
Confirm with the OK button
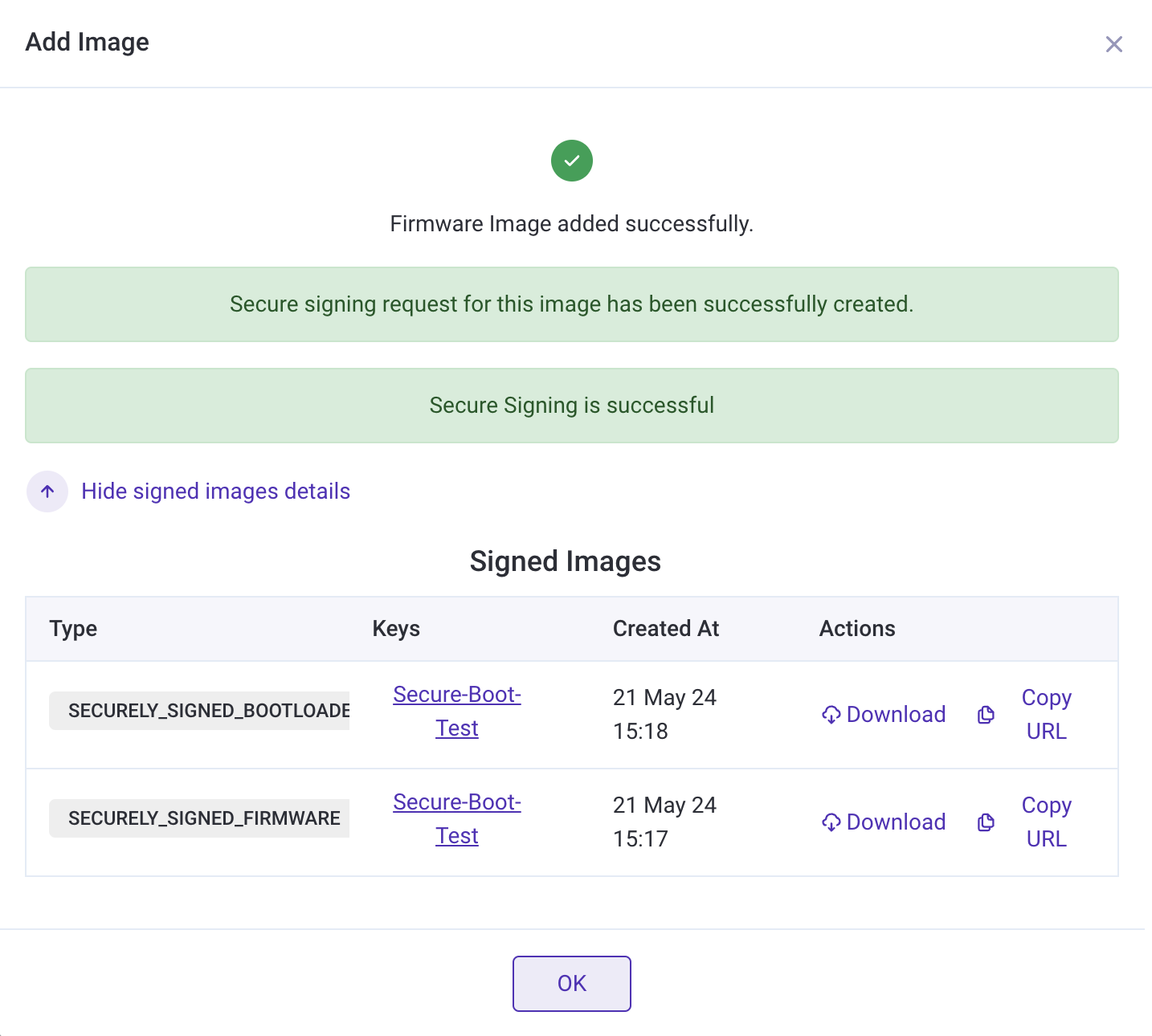571,983
